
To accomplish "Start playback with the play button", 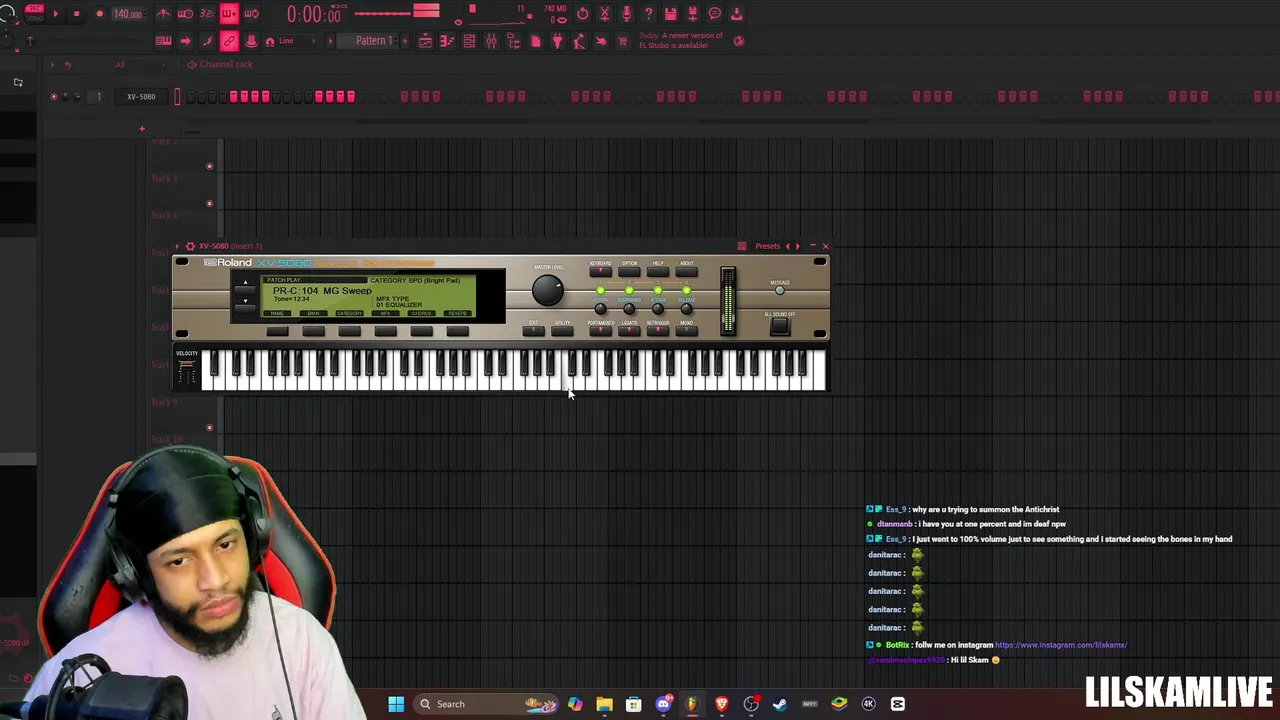I will point(56,14).
